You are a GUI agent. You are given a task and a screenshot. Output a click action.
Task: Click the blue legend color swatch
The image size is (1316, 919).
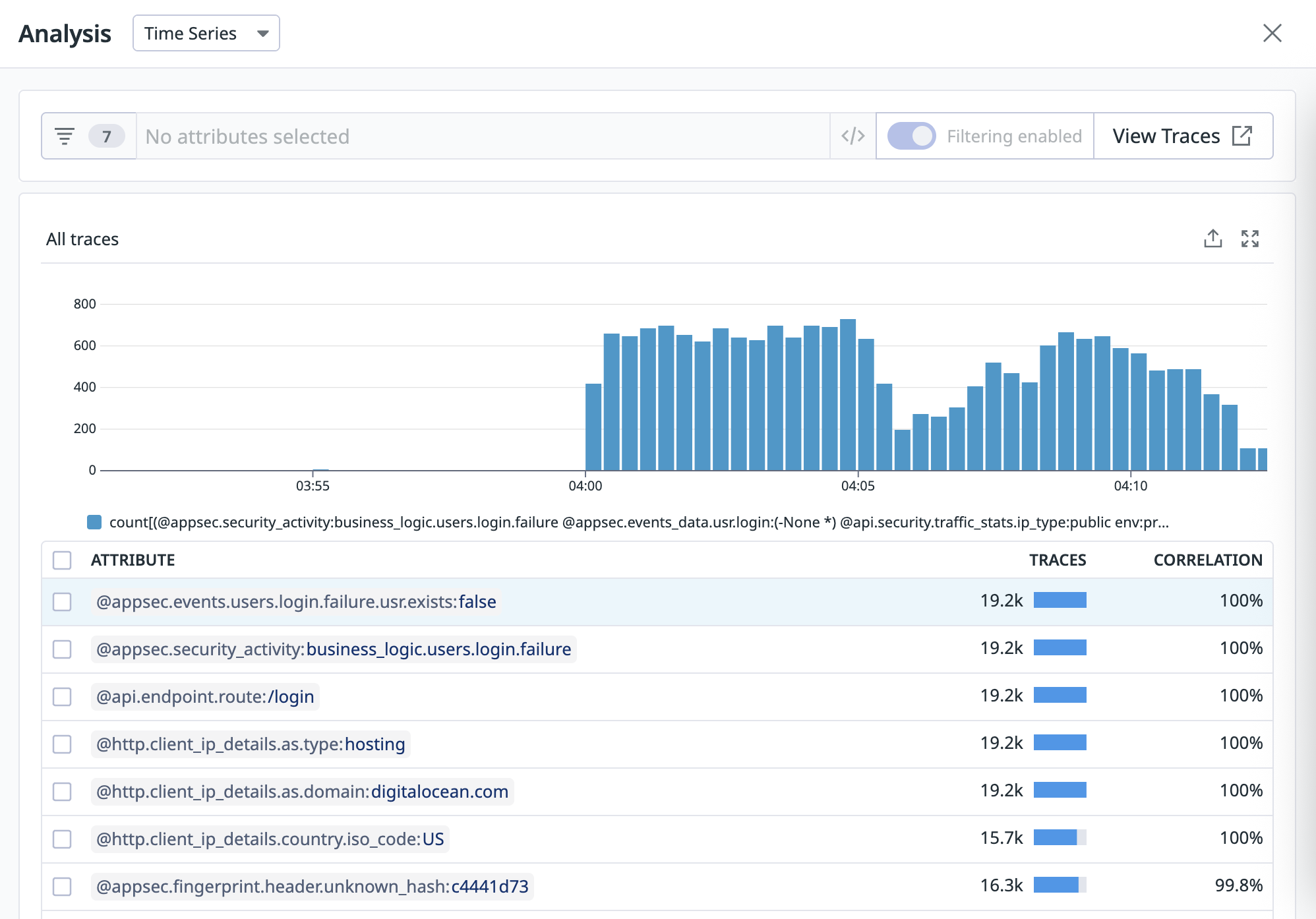94,523
